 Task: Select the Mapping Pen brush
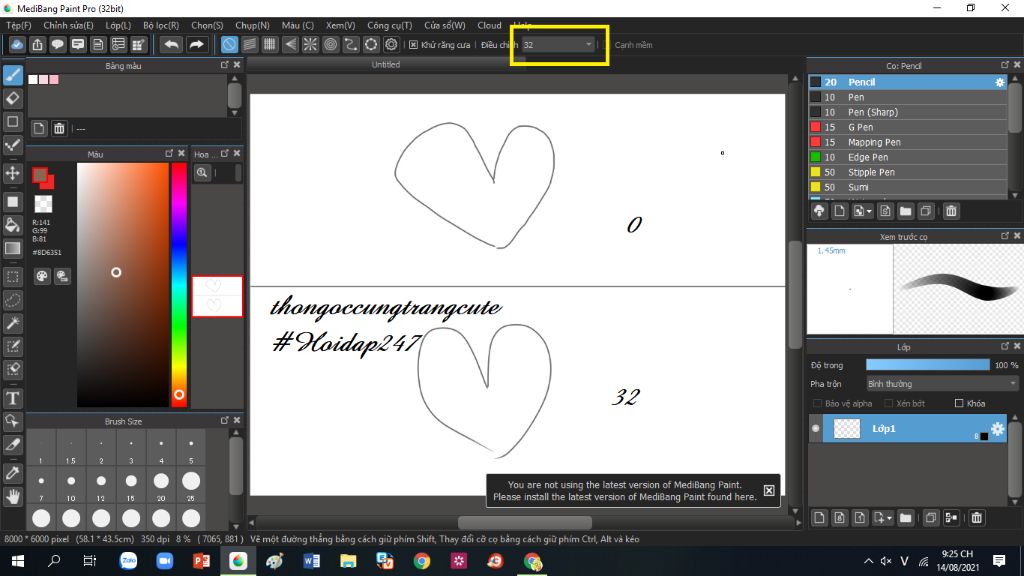pos(908,142)
